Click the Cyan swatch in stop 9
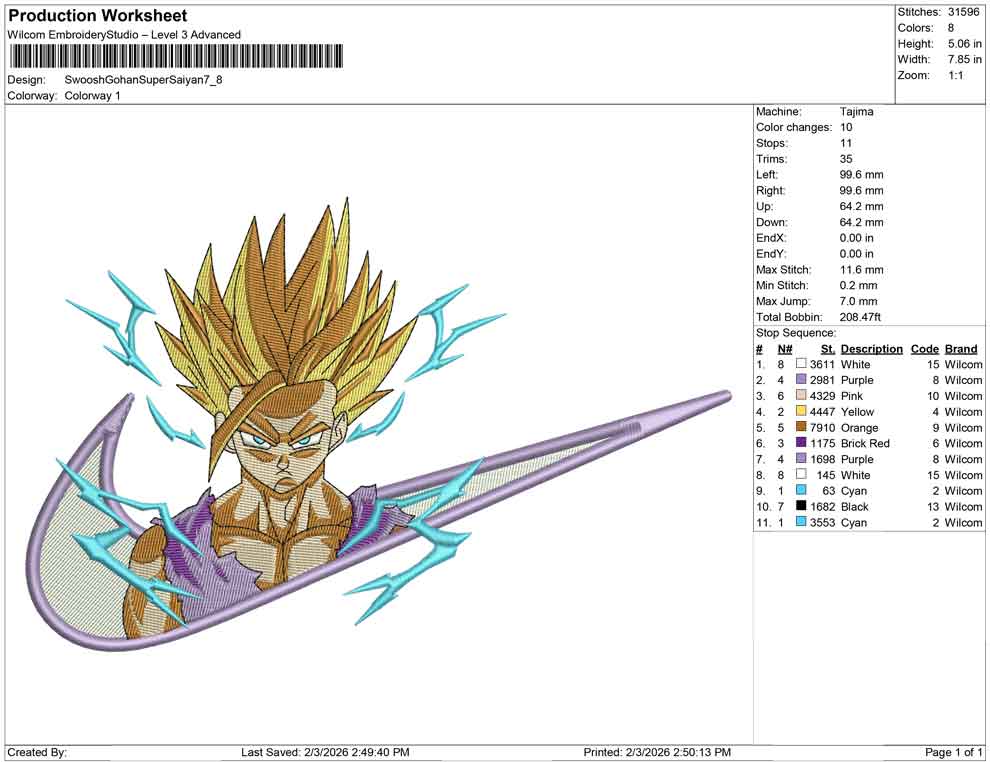 [799, 491]
